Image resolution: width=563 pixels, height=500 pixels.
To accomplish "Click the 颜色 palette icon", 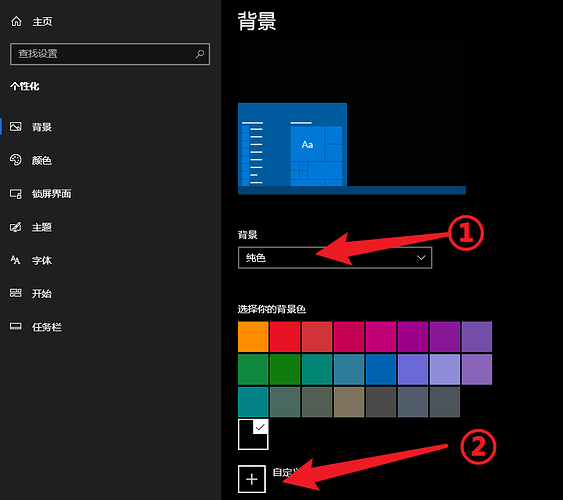I will click(x=15, y=160).
